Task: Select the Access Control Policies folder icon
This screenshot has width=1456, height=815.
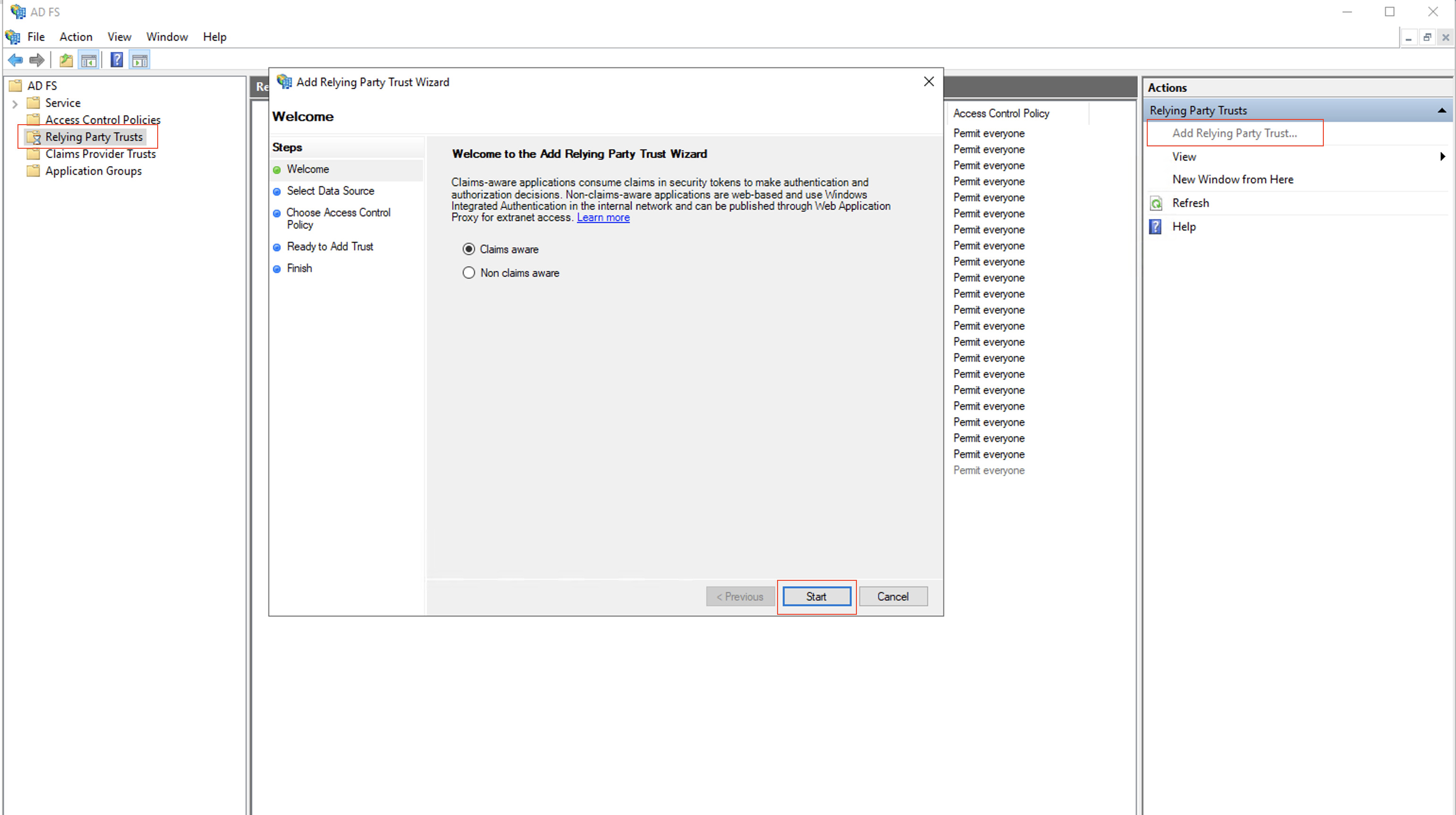Action: pyautogui.click(x=34, y=120)
